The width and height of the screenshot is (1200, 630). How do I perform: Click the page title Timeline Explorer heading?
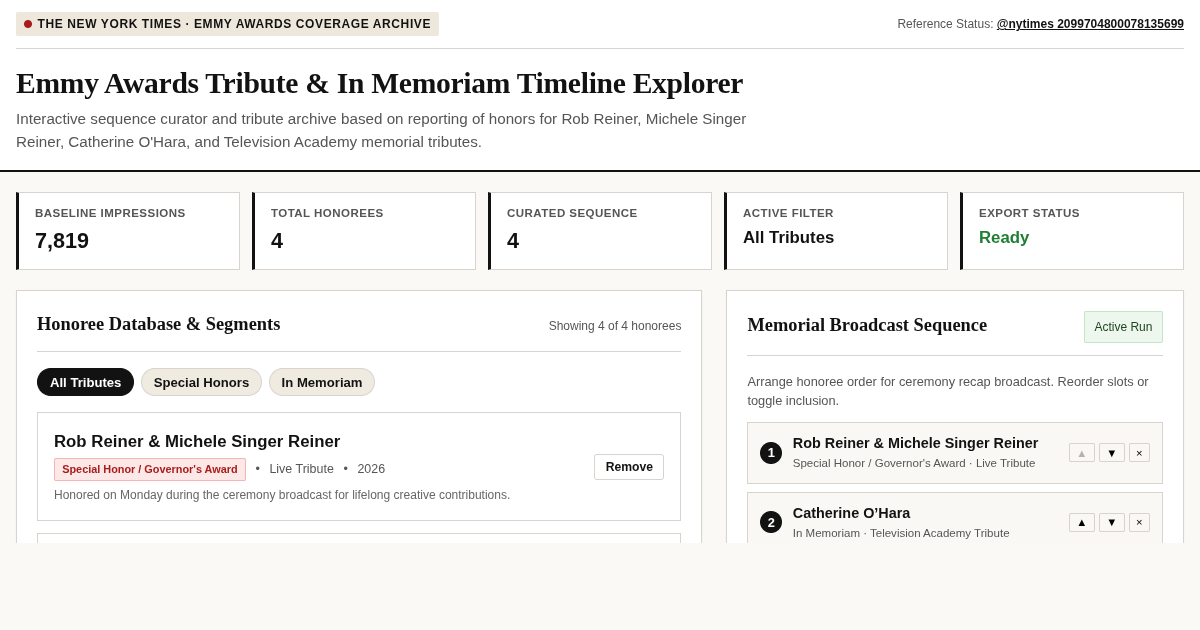379,83
